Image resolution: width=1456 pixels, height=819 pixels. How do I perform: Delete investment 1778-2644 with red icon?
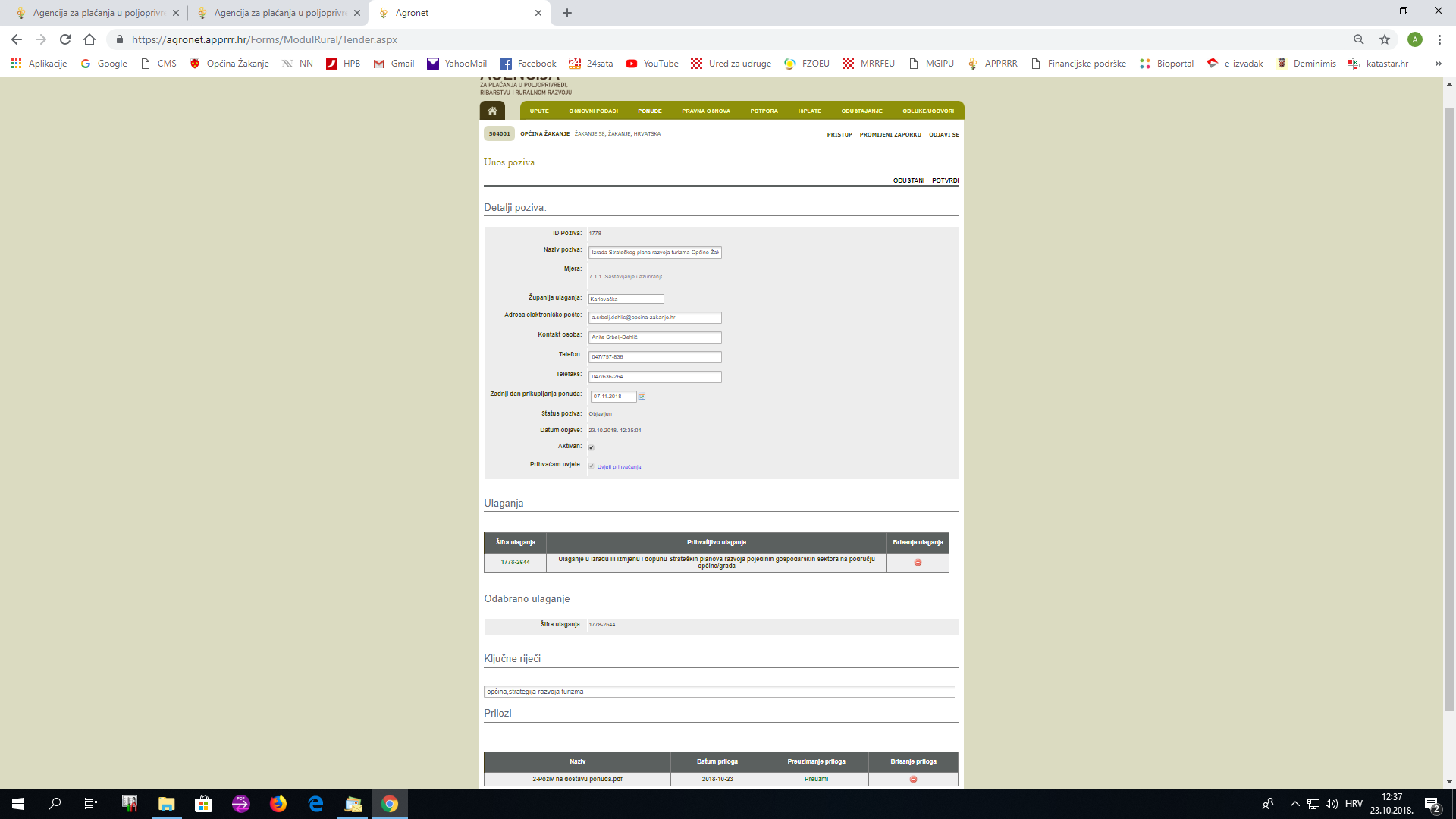[x=918, y=563]
